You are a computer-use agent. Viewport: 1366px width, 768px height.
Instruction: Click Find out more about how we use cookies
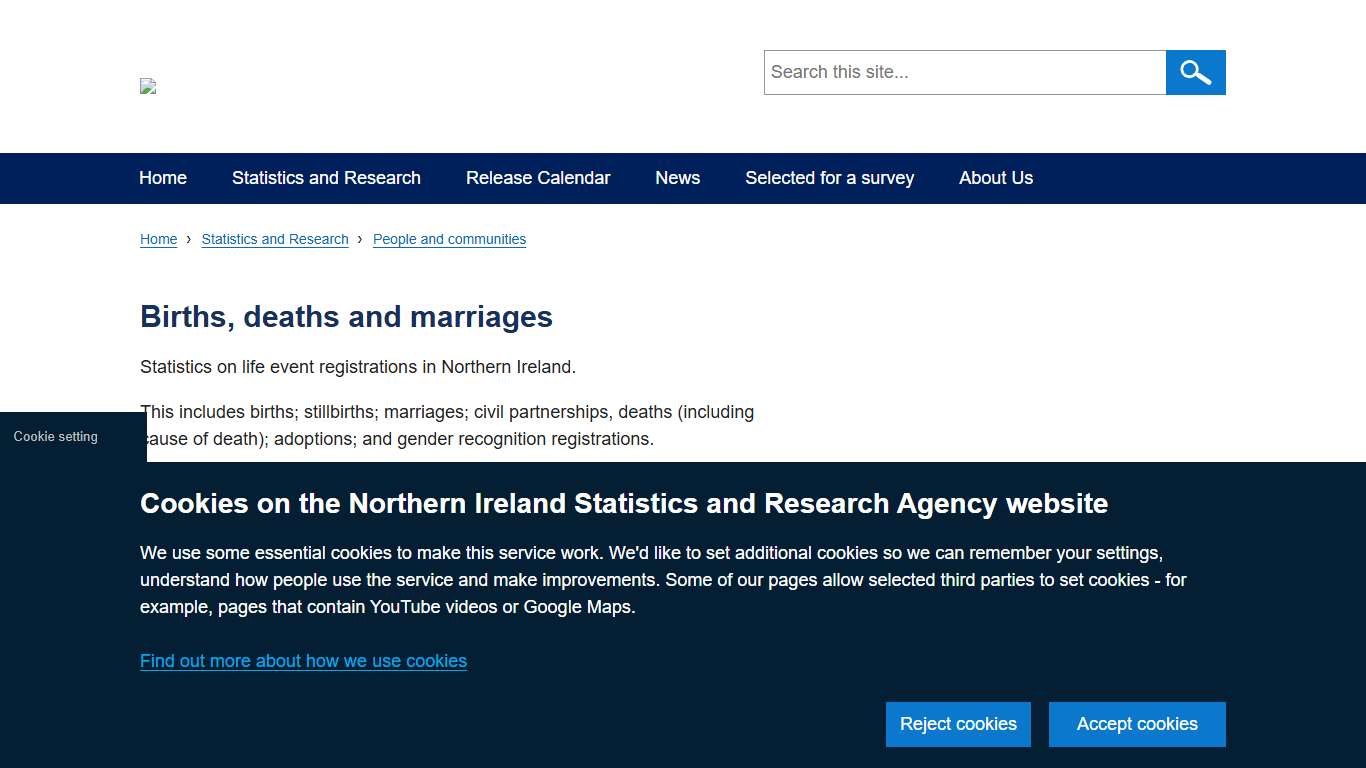[x=303, y=661]
